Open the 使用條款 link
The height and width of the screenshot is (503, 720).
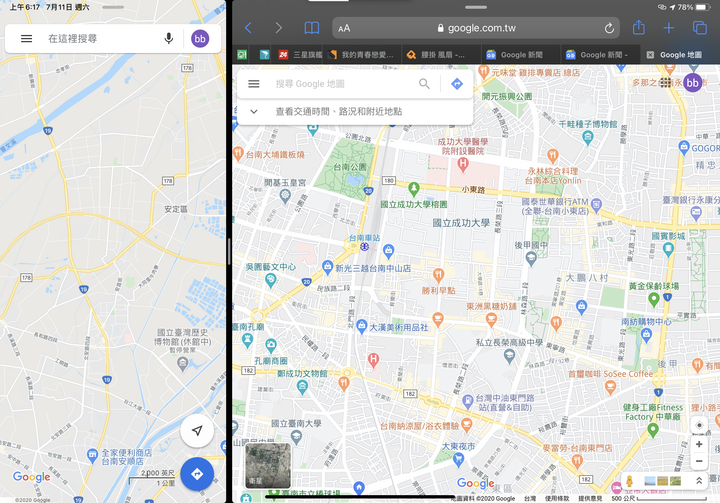[x=557, y=499]
